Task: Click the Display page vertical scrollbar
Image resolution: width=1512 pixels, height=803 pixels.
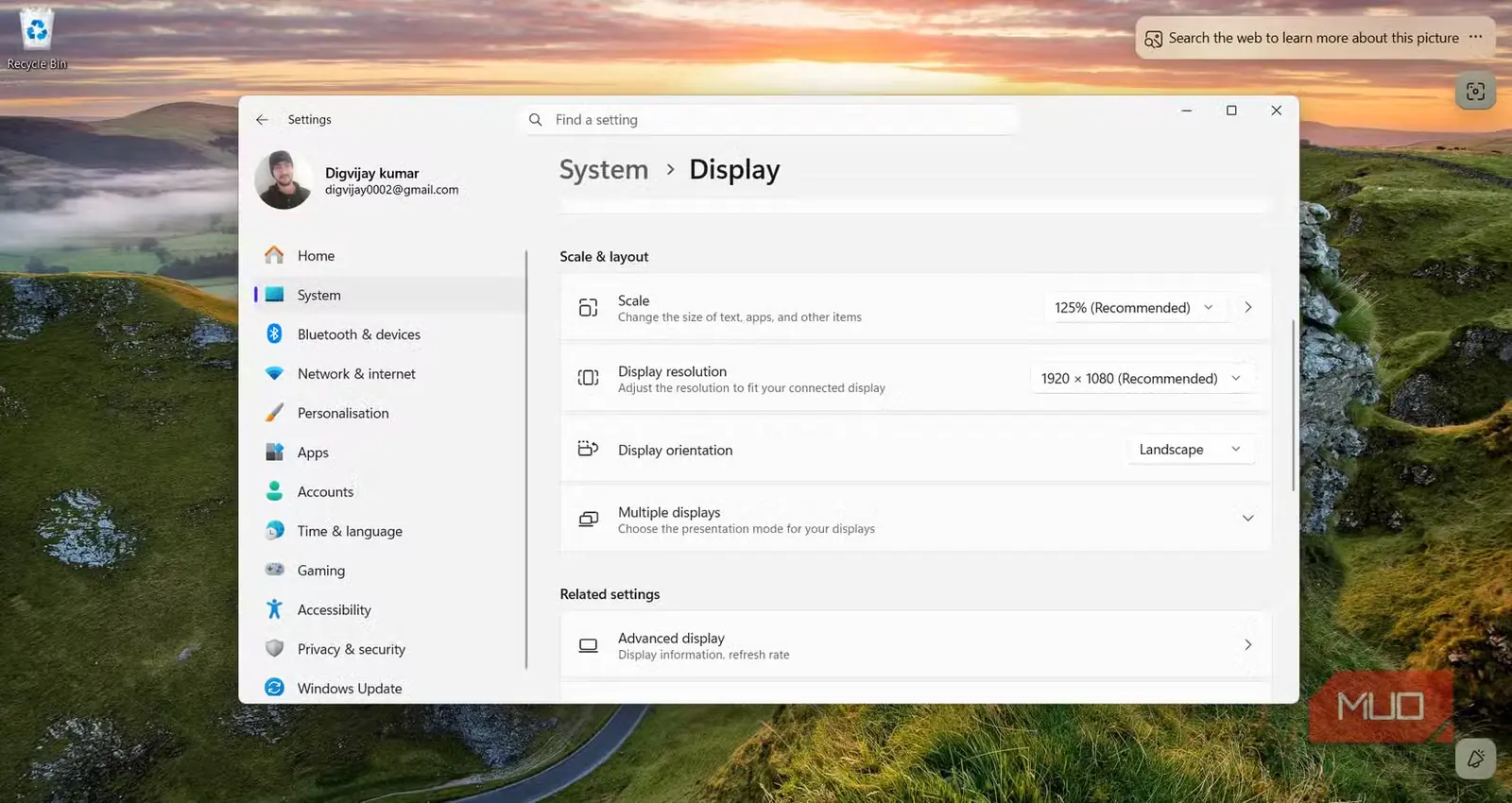Action: 1294,404
